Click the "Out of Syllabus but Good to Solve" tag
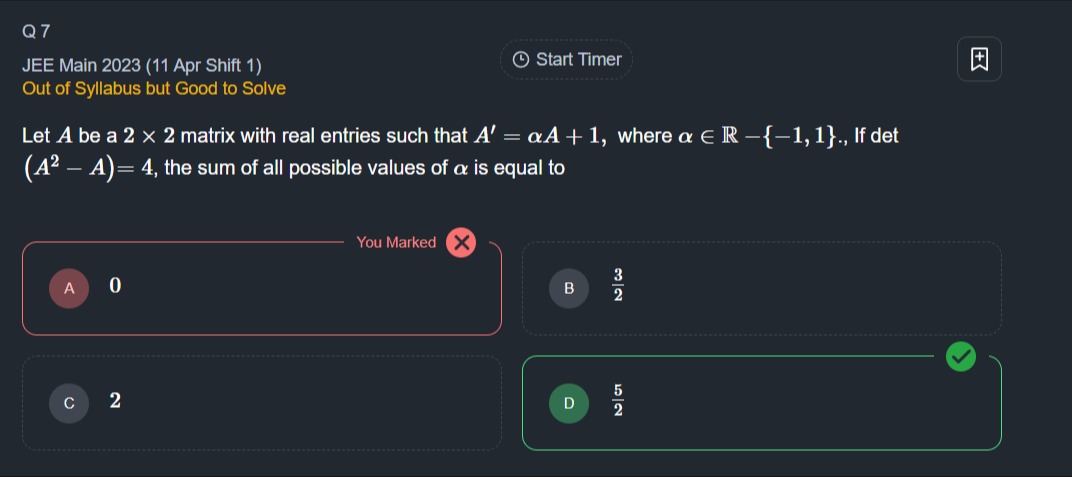This screenshot has height=477, width=1072. 154,89
